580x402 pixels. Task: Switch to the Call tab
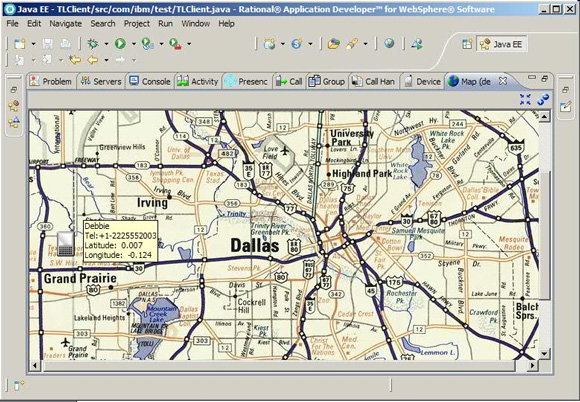click(290, 81)
